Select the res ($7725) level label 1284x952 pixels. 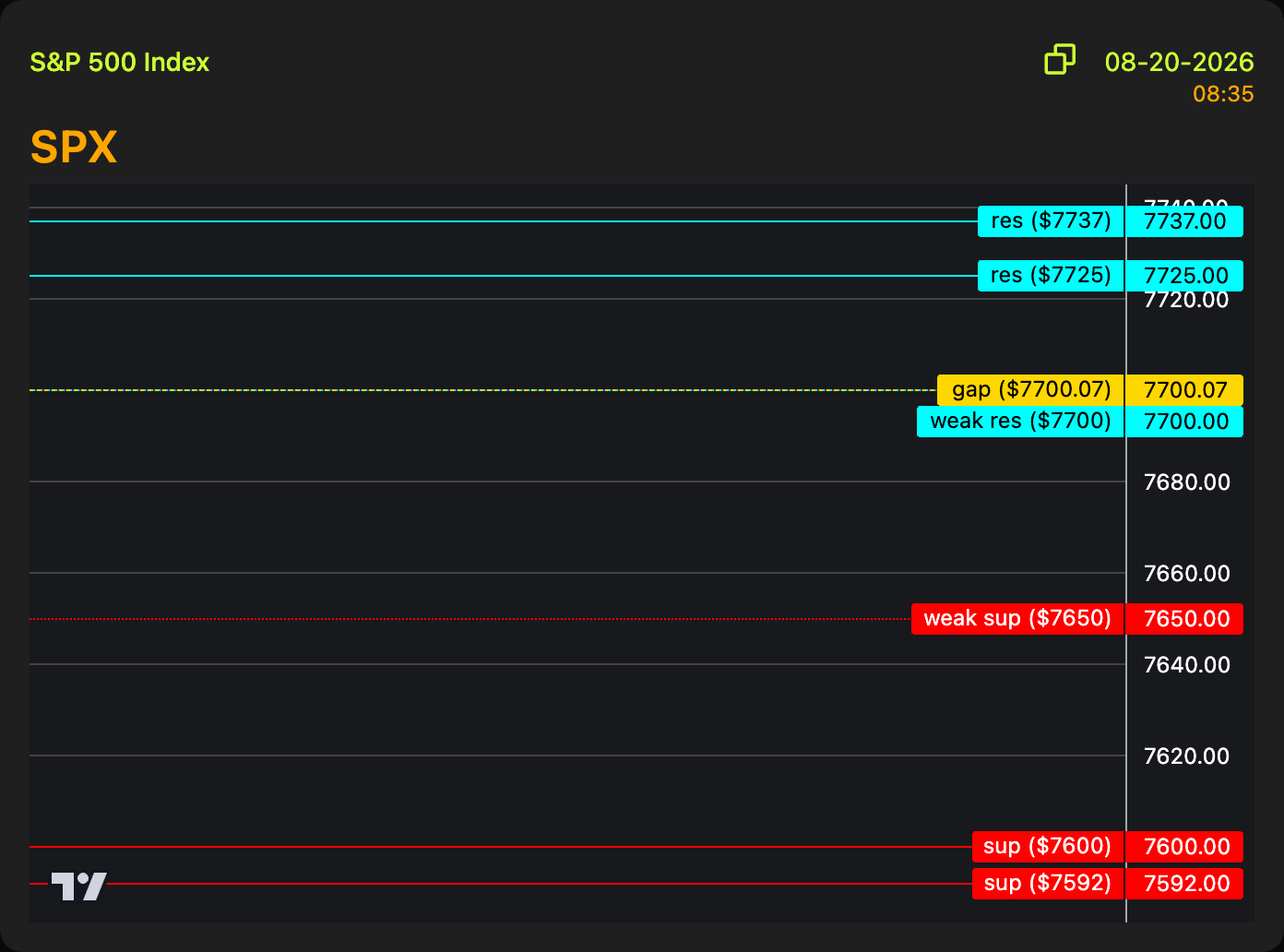tap(1051, 276)
